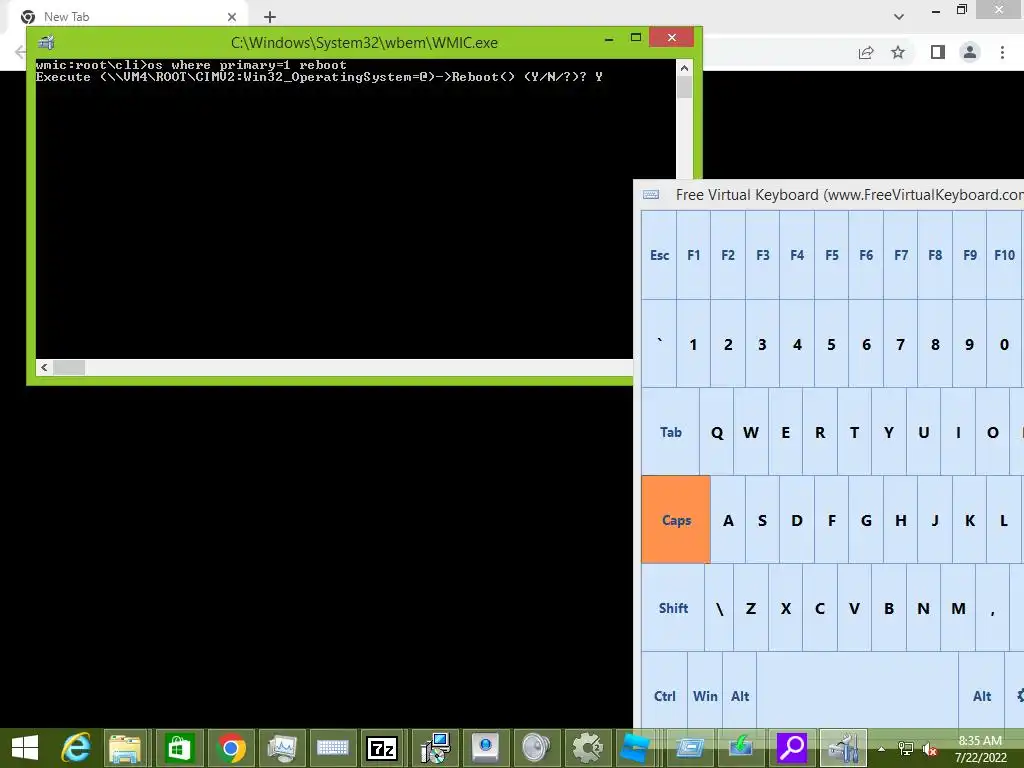This screenshot has width=1024, height=768.
Task: Click the Z key
Action: 750,608
